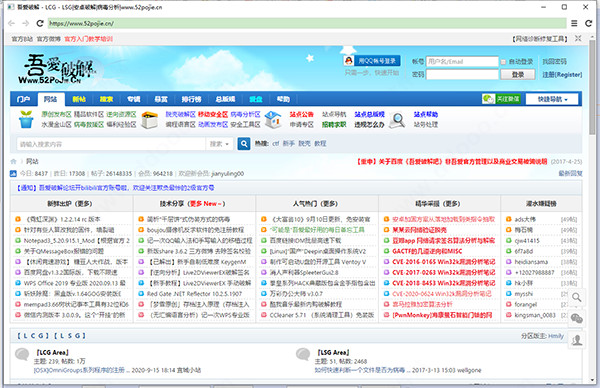This screenshot has height=388, width=600.
Task: Click the LSG Area speech bubble icon
Action: click(303, 354)
